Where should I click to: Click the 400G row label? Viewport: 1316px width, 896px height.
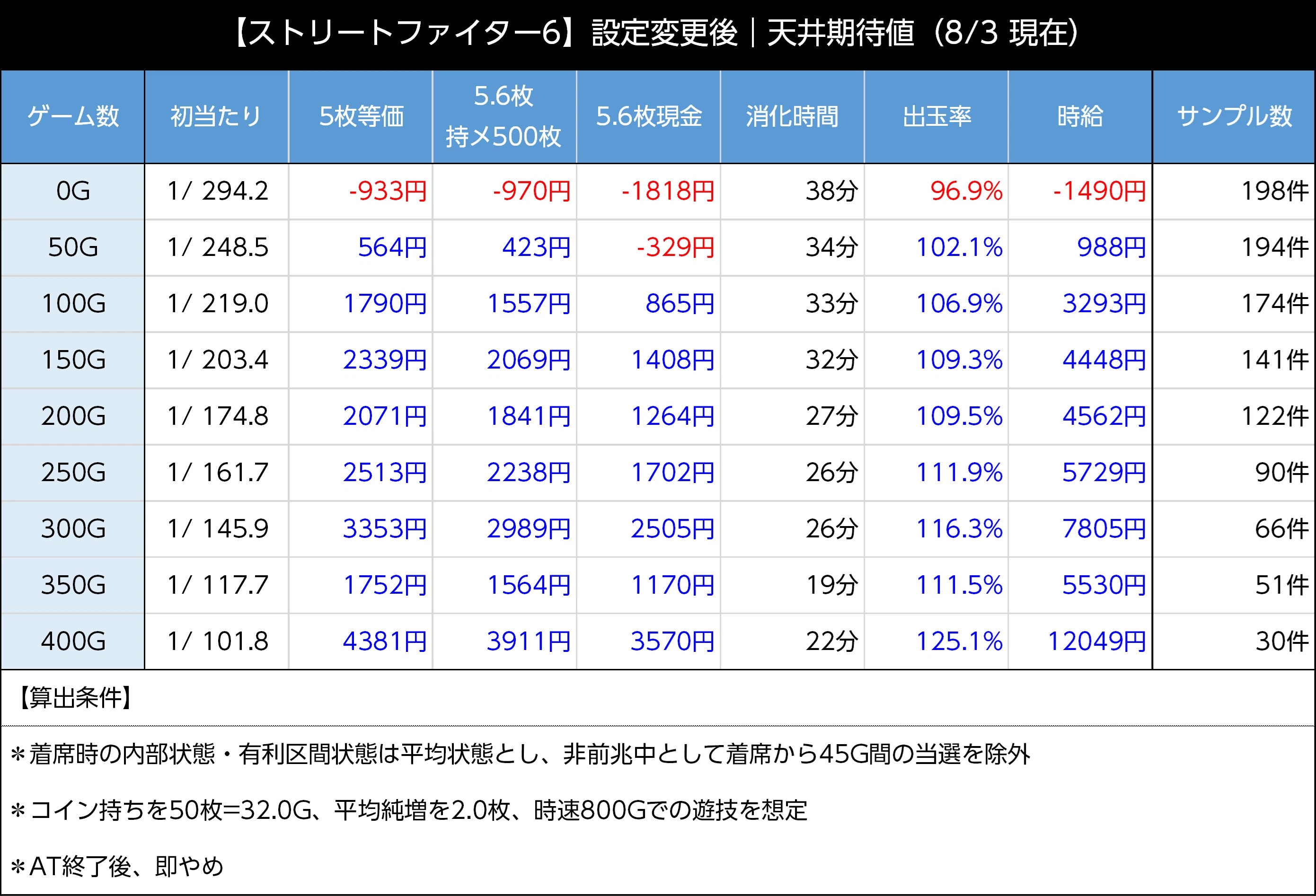[x=73, y=641]
